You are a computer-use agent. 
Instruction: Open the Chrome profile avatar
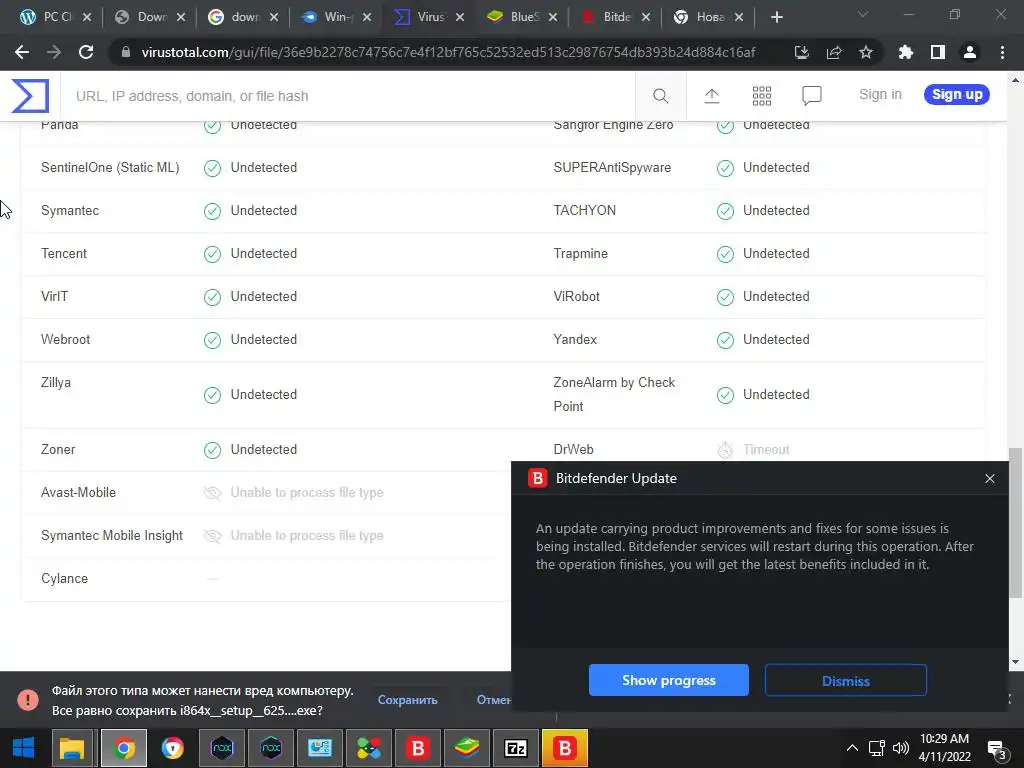[x=970, y=52]
